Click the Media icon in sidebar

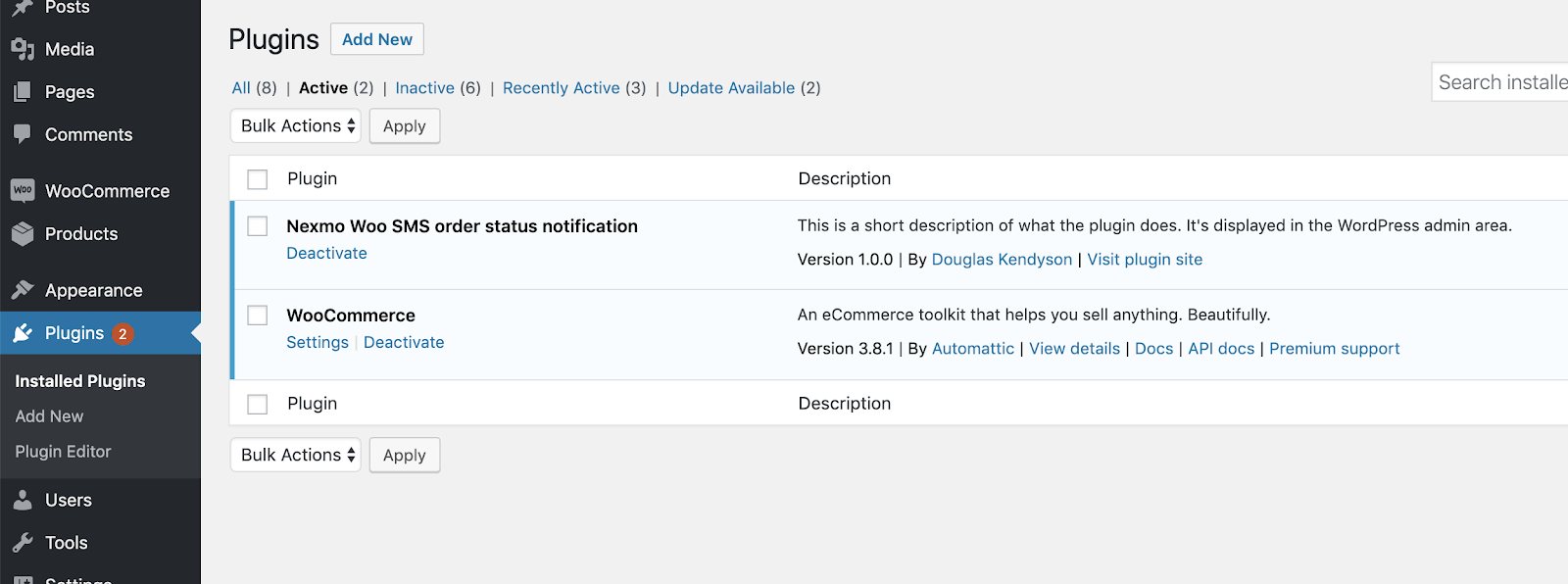coord(23,49)
